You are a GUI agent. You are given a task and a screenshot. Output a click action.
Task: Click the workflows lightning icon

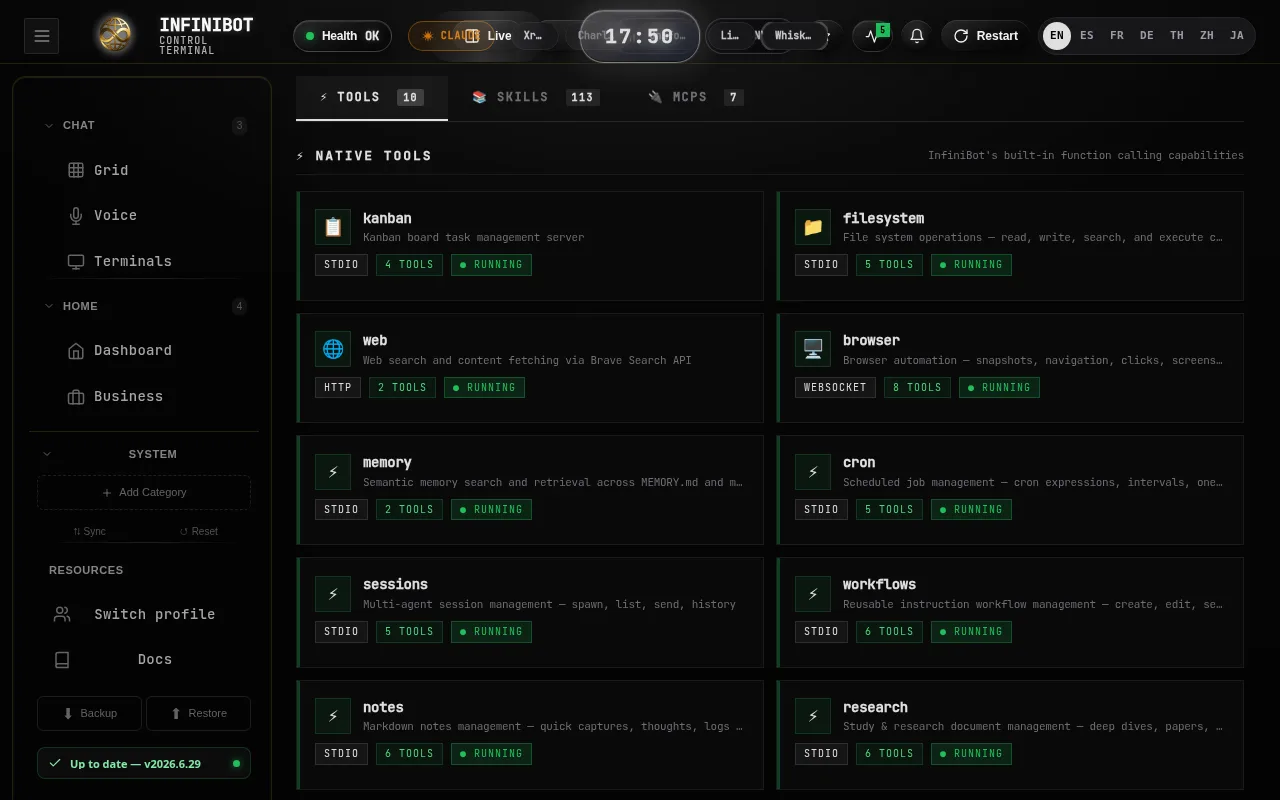(813, 594)
